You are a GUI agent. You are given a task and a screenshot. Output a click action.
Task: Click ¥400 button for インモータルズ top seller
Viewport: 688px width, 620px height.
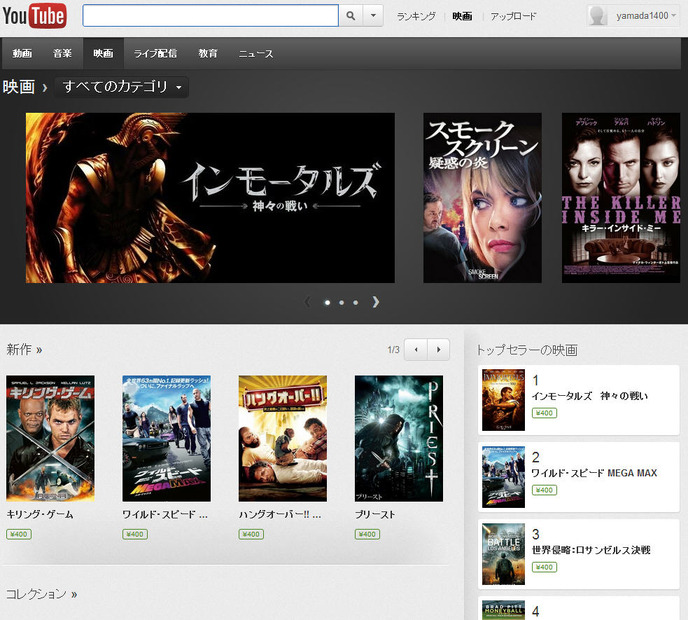pyautogui.click(x=544, y=413)
